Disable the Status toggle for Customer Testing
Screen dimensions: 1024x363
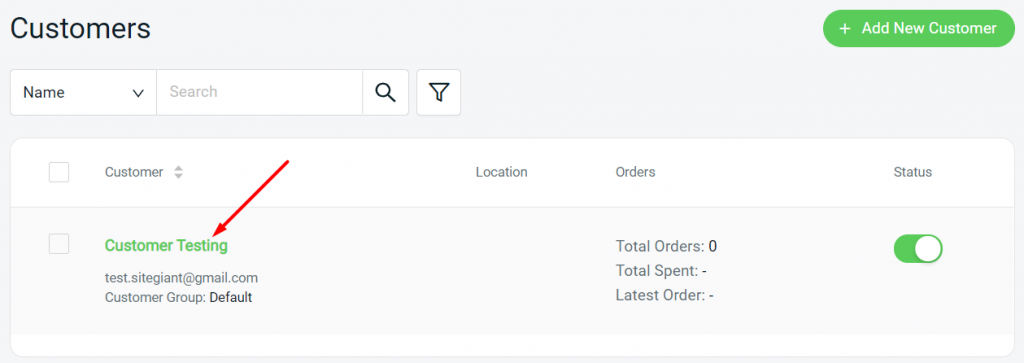pyautogui.click(x=918, y=249)
